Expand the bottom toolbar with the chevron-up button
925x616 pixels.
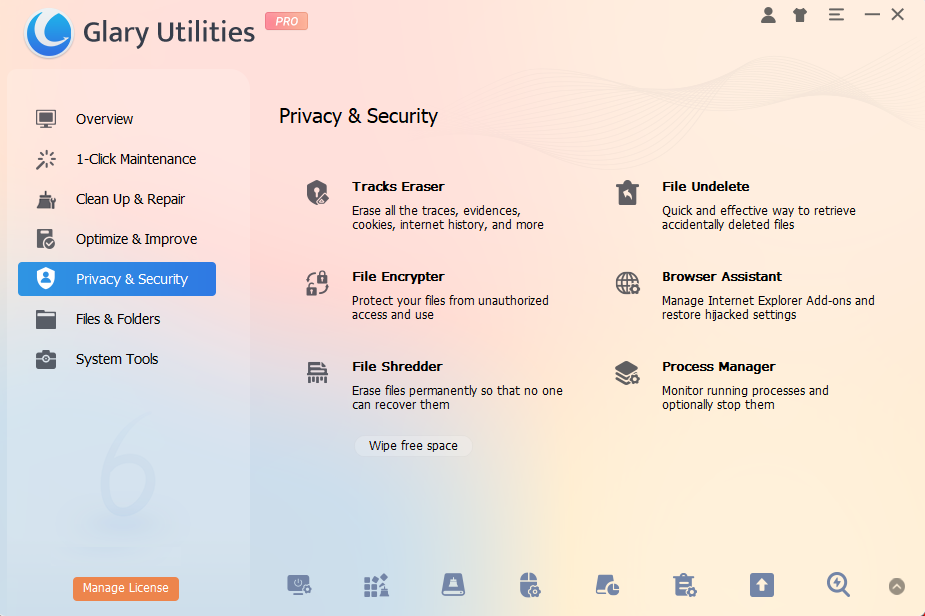(x=897, y=586)
